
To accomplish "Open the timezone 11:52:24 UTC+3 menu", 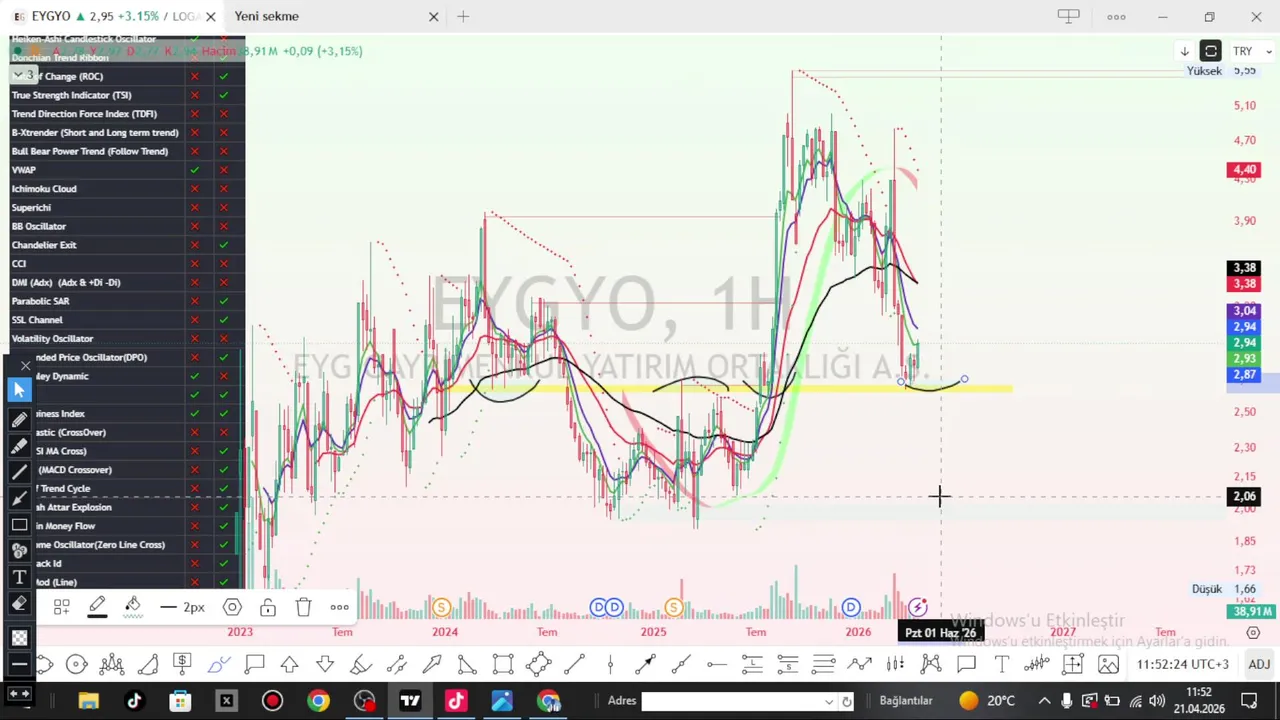I will [x=1183, y=664].
